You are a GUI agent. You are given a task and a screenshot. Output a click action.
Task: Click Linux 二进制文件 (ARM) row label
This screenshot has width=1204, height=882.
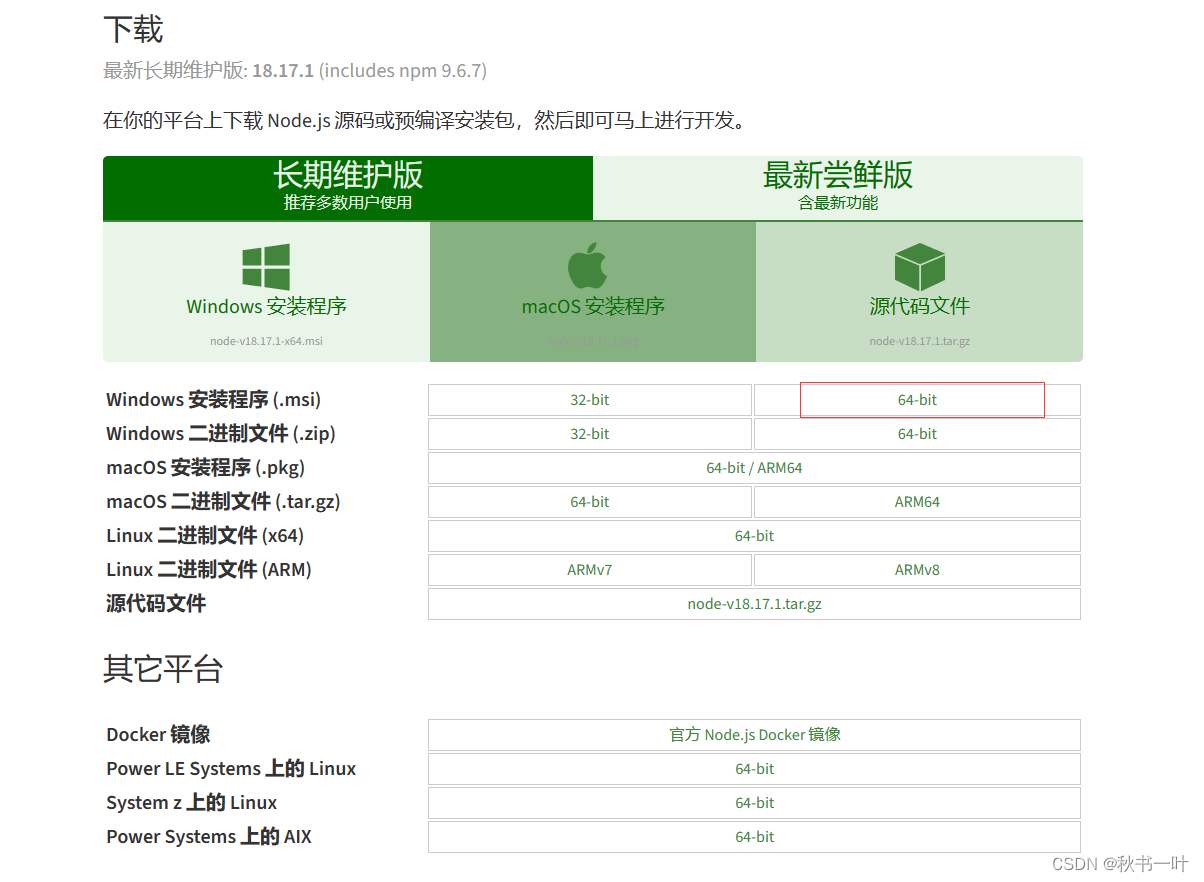coord(209,570)
